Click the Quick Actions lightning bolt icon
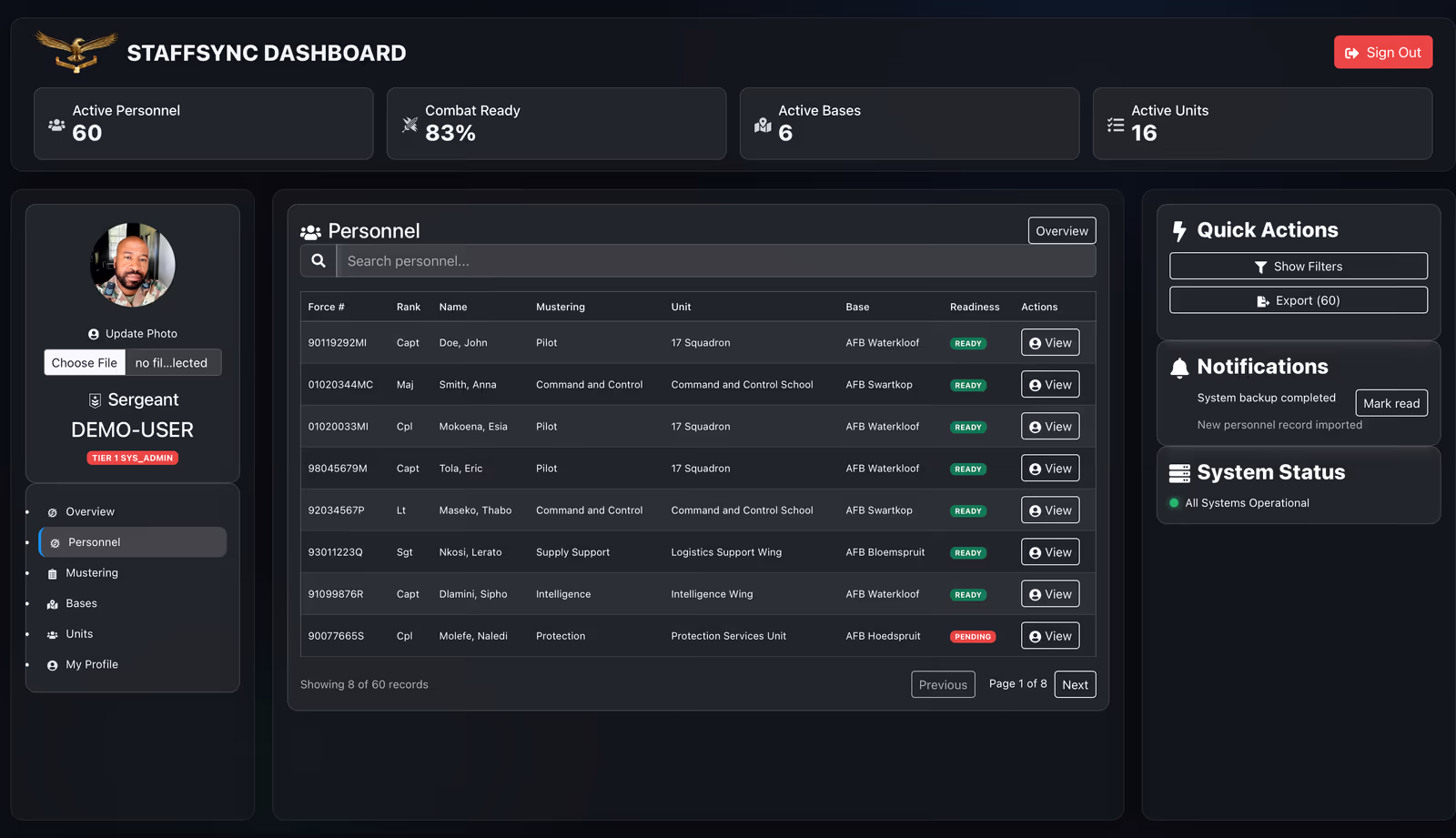This screenshot has height=838, width=1456. point(1179,231)
